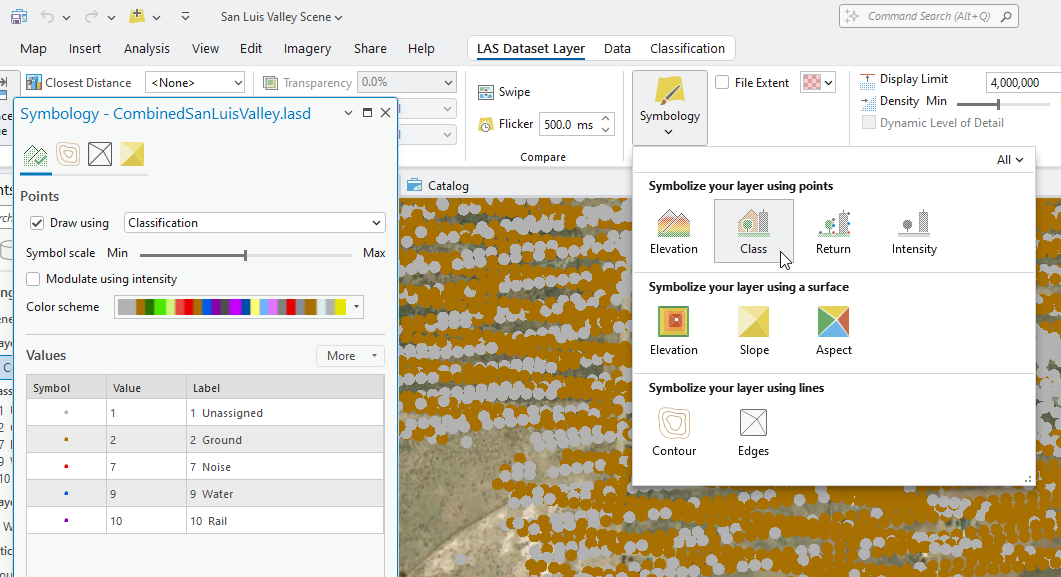Select Aspect surface symbology
The image size is (1061, 577).
click(x=833, y=331)
